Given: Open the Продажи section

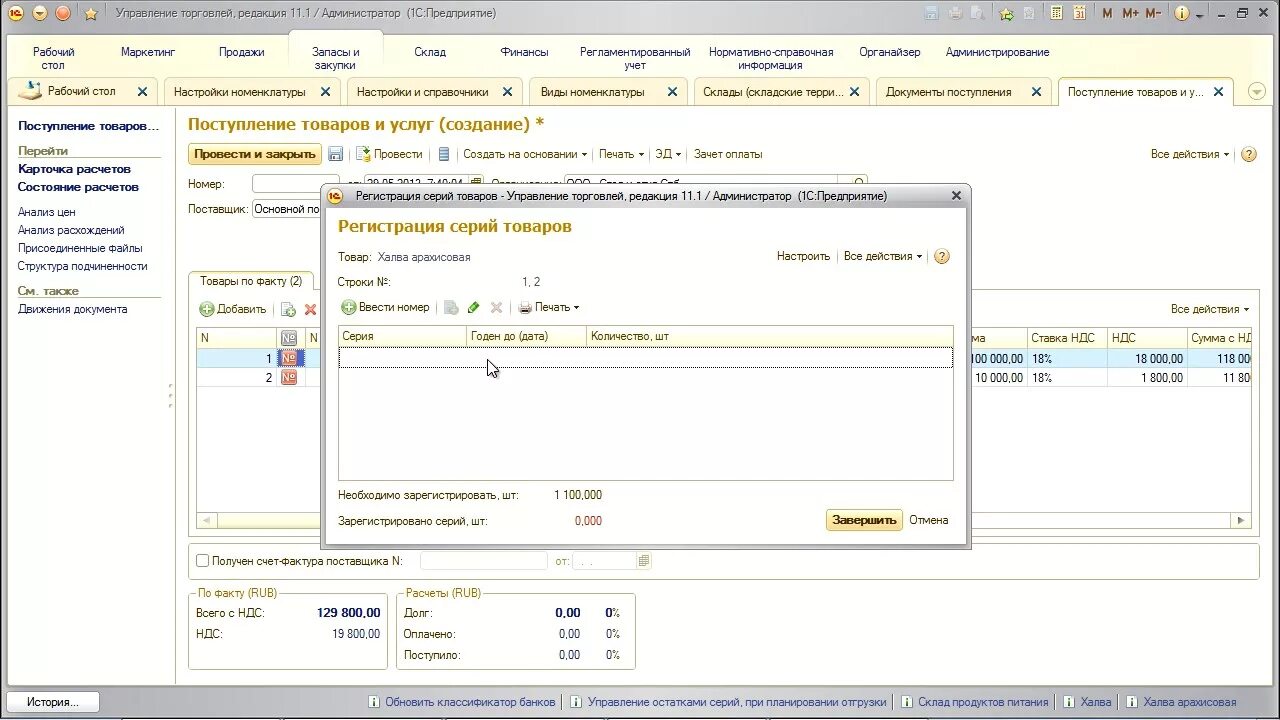Looking at the screenshot, I should [242, 52].
